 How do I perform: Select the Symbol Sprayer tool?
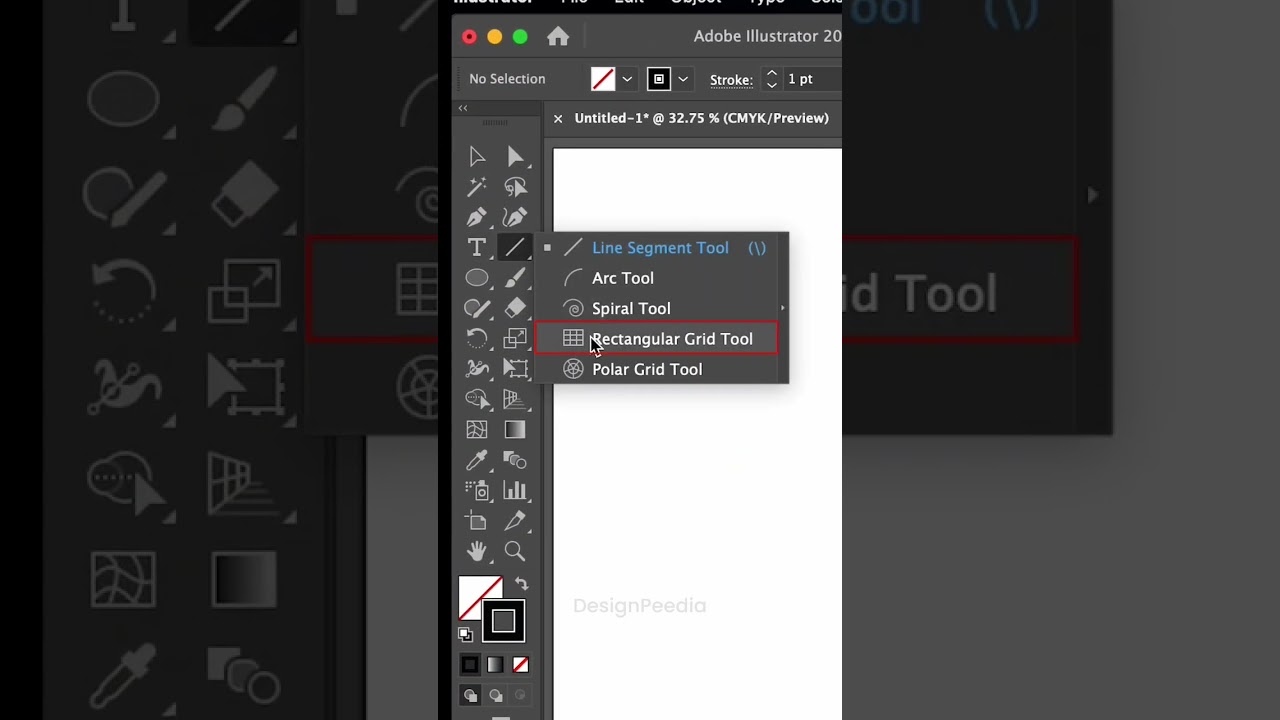[477, 490]
